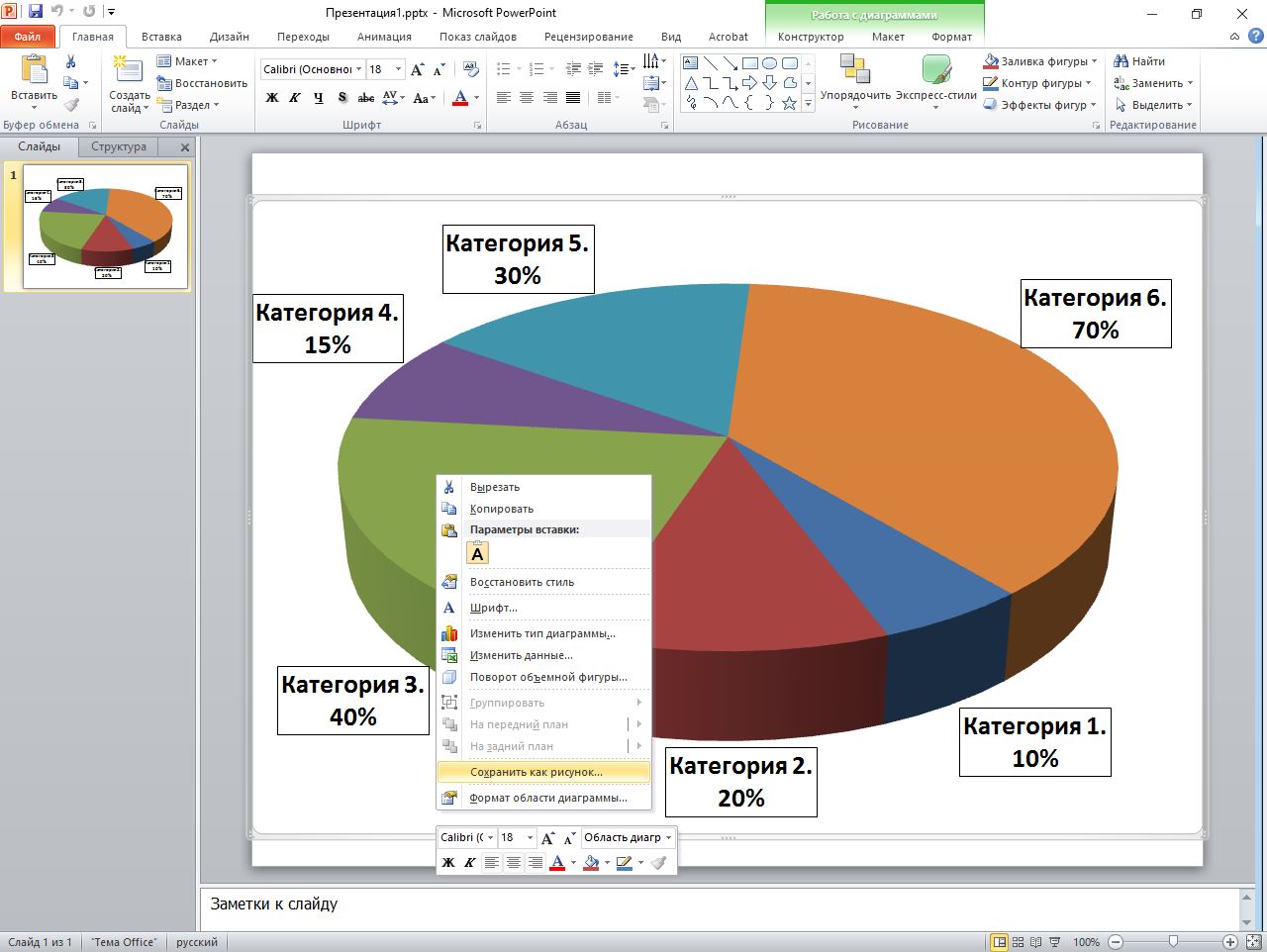The image size is (1267, 952).
Task: Toggle italic К on the mini toolbar
Action: (469, 863)
